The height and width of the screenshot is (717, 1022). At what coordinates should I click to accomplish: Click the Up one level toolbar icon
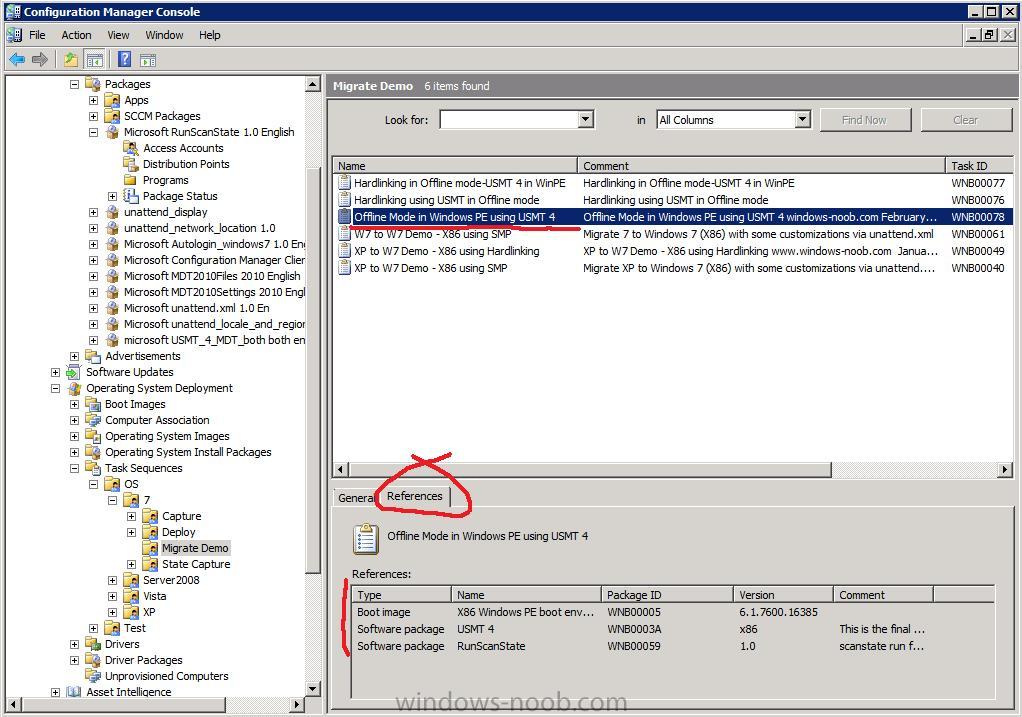(70, 60)
